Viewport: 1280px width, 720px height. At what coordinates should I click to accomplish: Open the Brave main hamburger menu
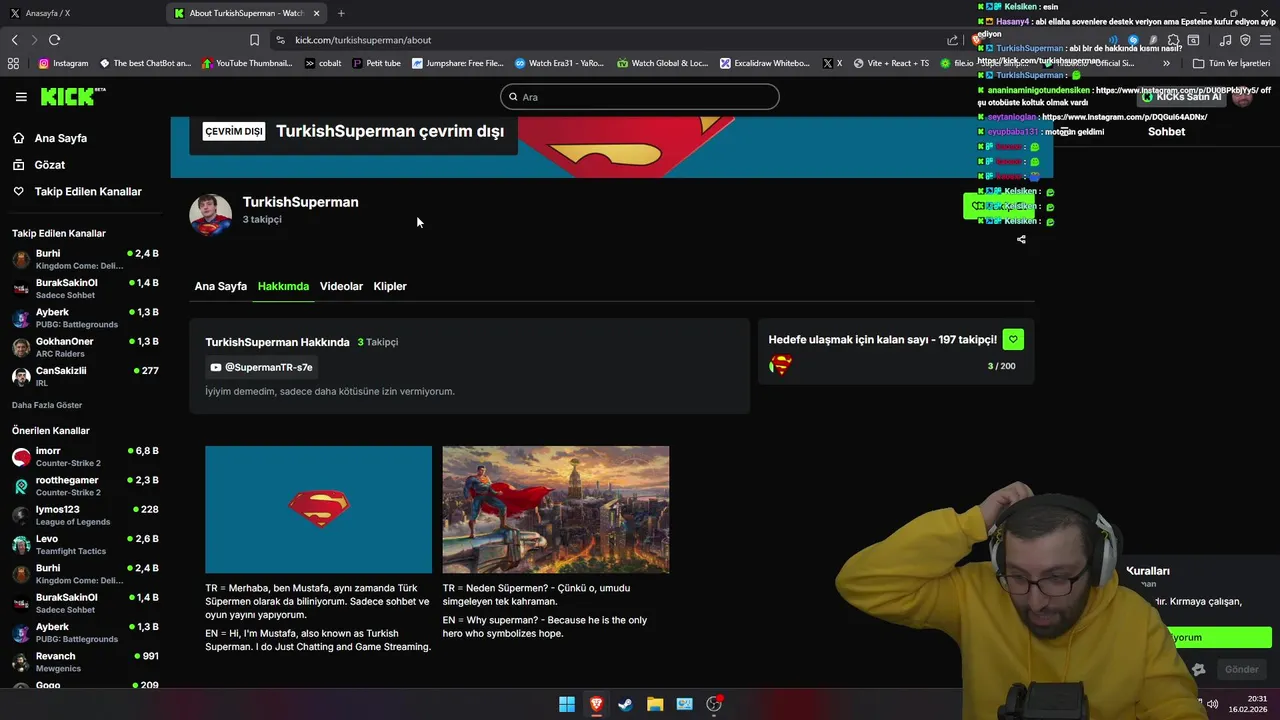(1266, 40)
